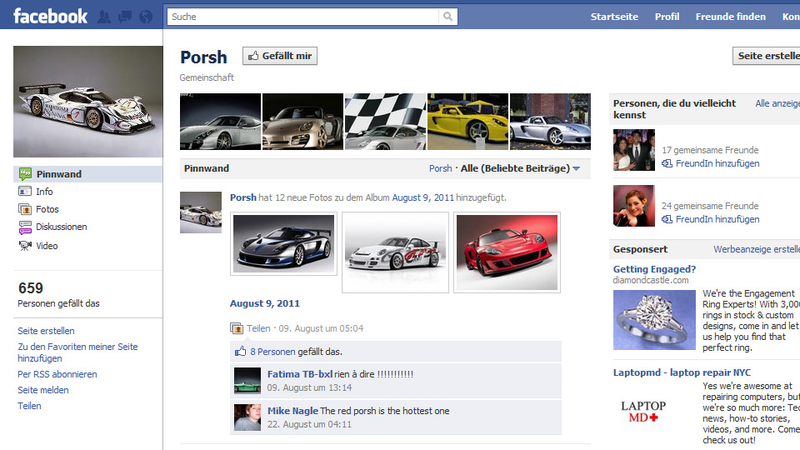The height and width of the screenshot is (450, 800).
Task: Open the Getting Engaged? ad title
Action: coord(654,269)
